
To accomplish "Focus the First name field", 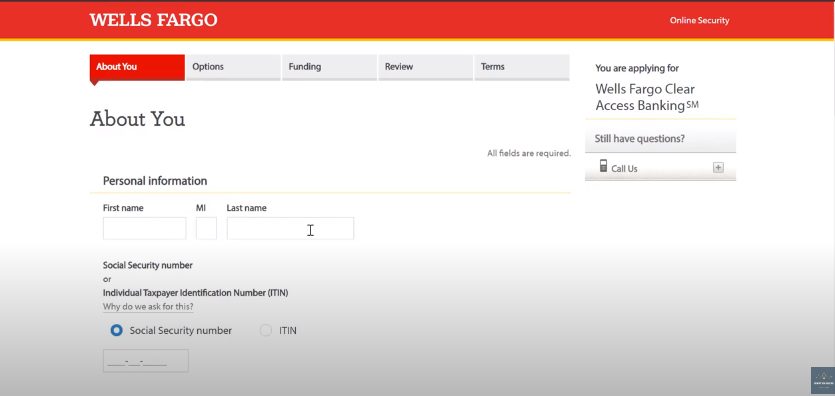I will [144, 228].
